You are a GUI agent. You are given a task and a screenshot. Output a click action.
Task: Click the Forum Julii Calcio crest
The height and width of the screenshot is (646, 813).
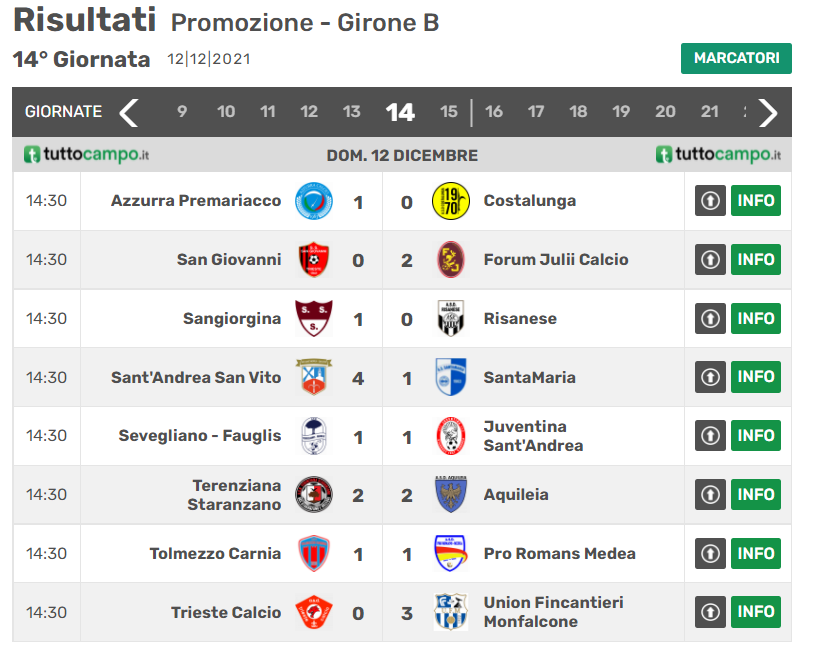[x=449, y=260]
